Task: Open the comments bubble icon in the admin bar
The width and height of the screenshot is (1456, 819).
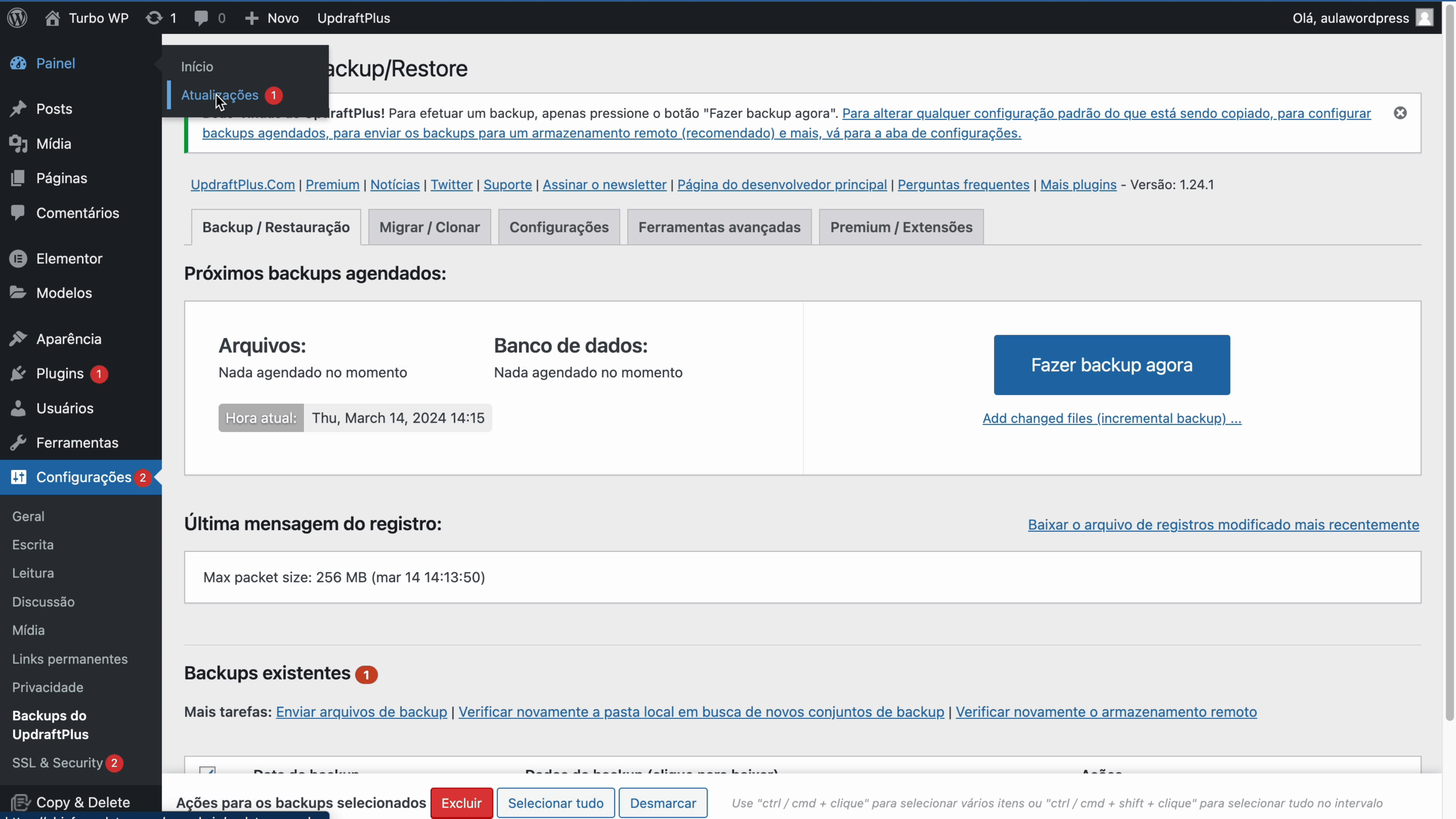Action: [201, 18]
